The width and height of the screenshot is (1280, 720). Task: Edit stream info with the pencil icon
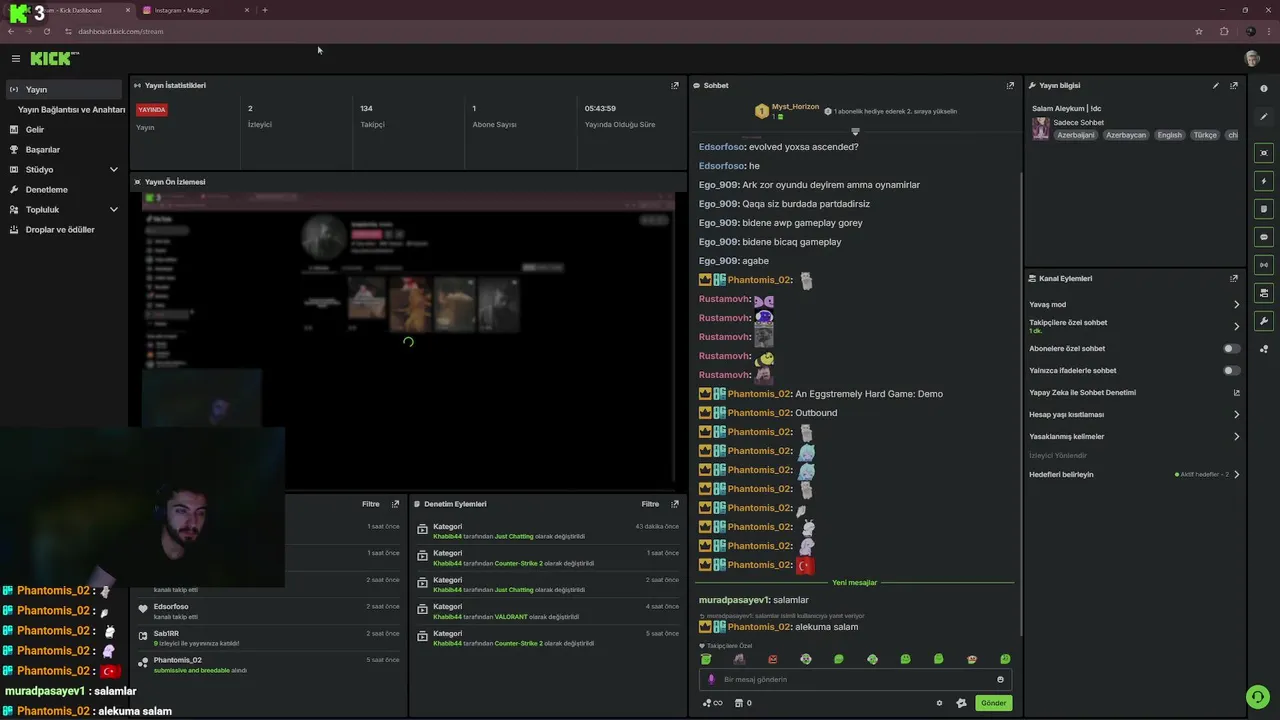1216,85
